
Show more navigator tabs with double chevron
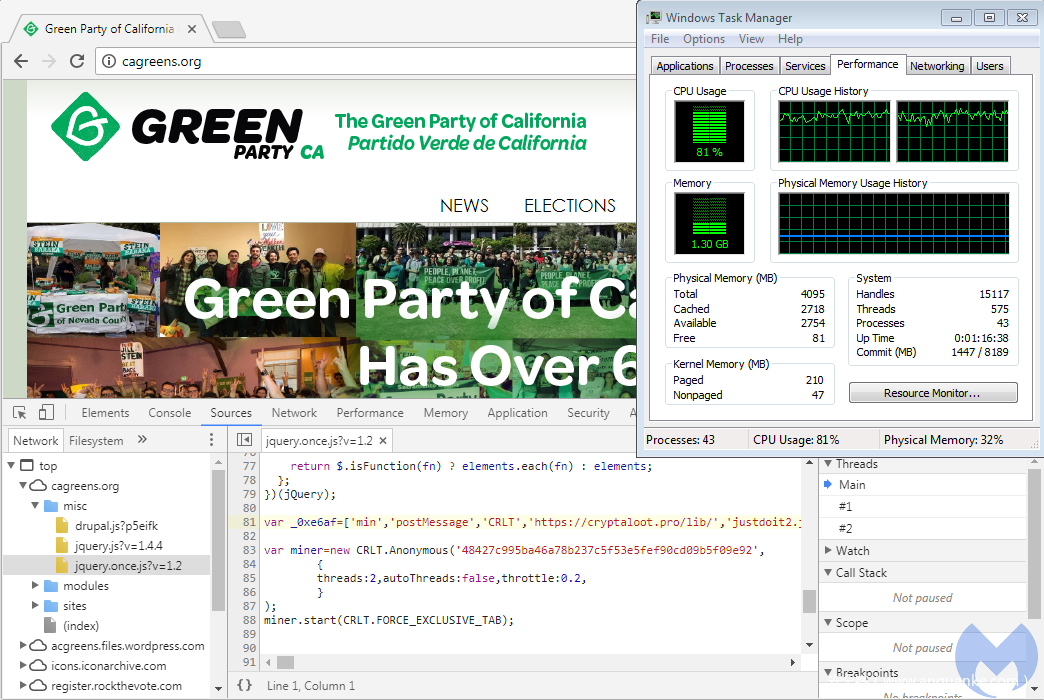pyautogui.click(x=142, y=440)
